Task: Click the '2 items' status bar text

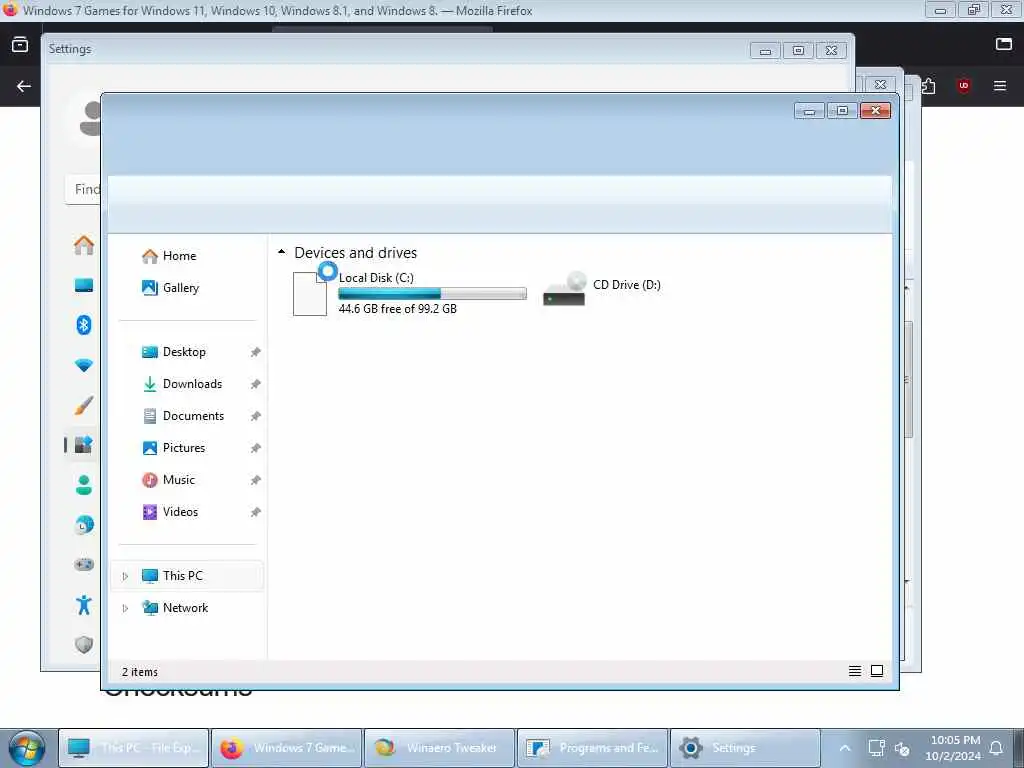Action: (x=140, y=672)
